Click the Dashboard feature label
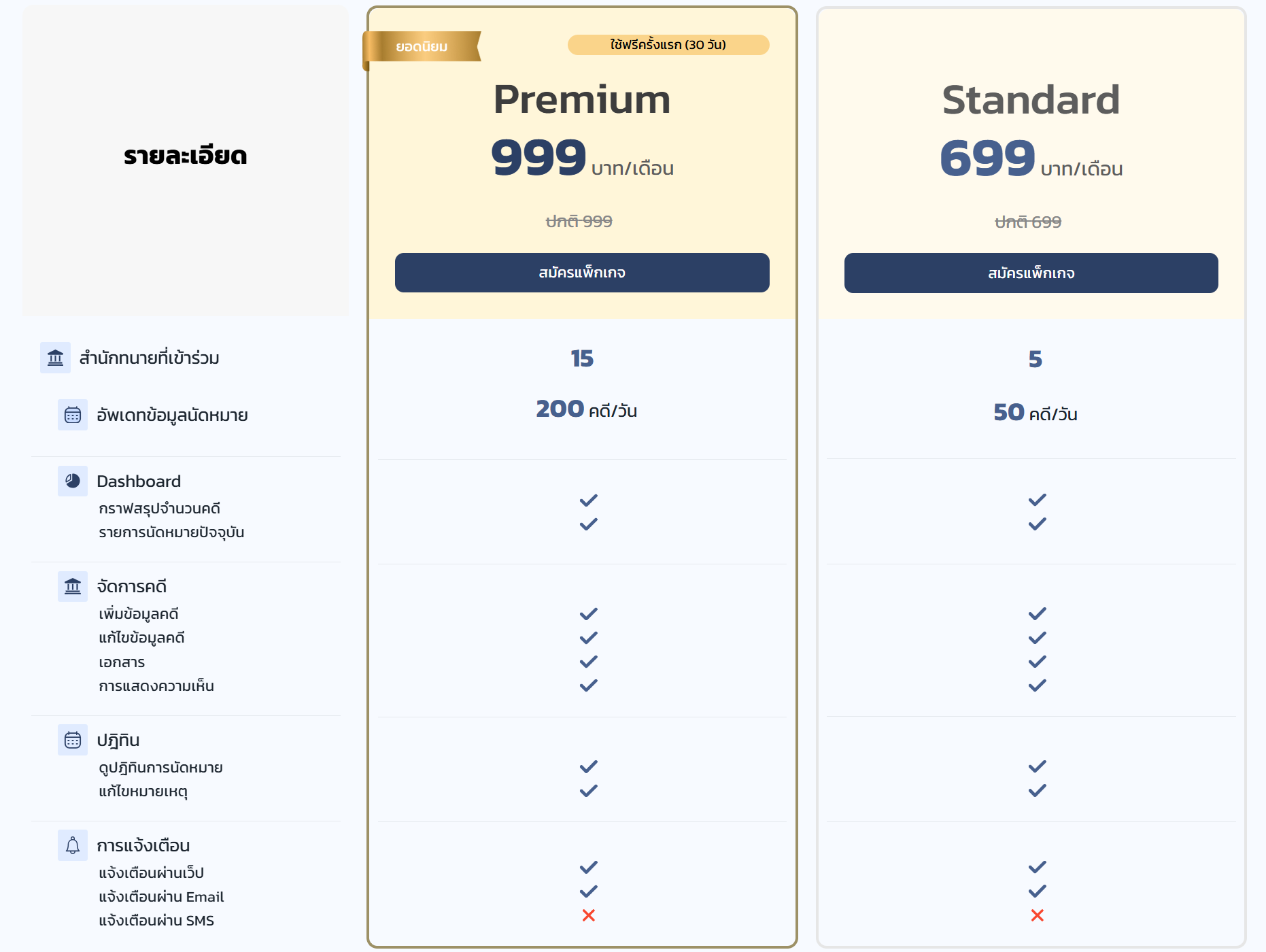 pos(139,481)
